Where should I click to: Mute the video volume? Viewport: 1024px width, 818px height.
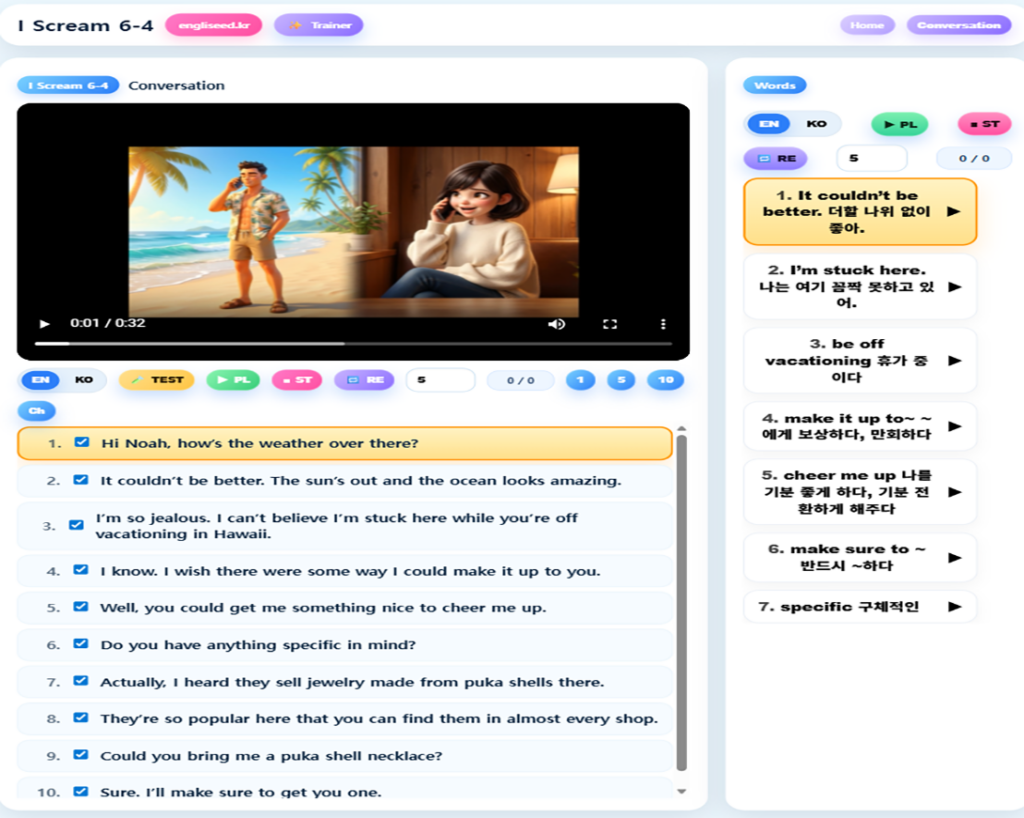point(557,324)
